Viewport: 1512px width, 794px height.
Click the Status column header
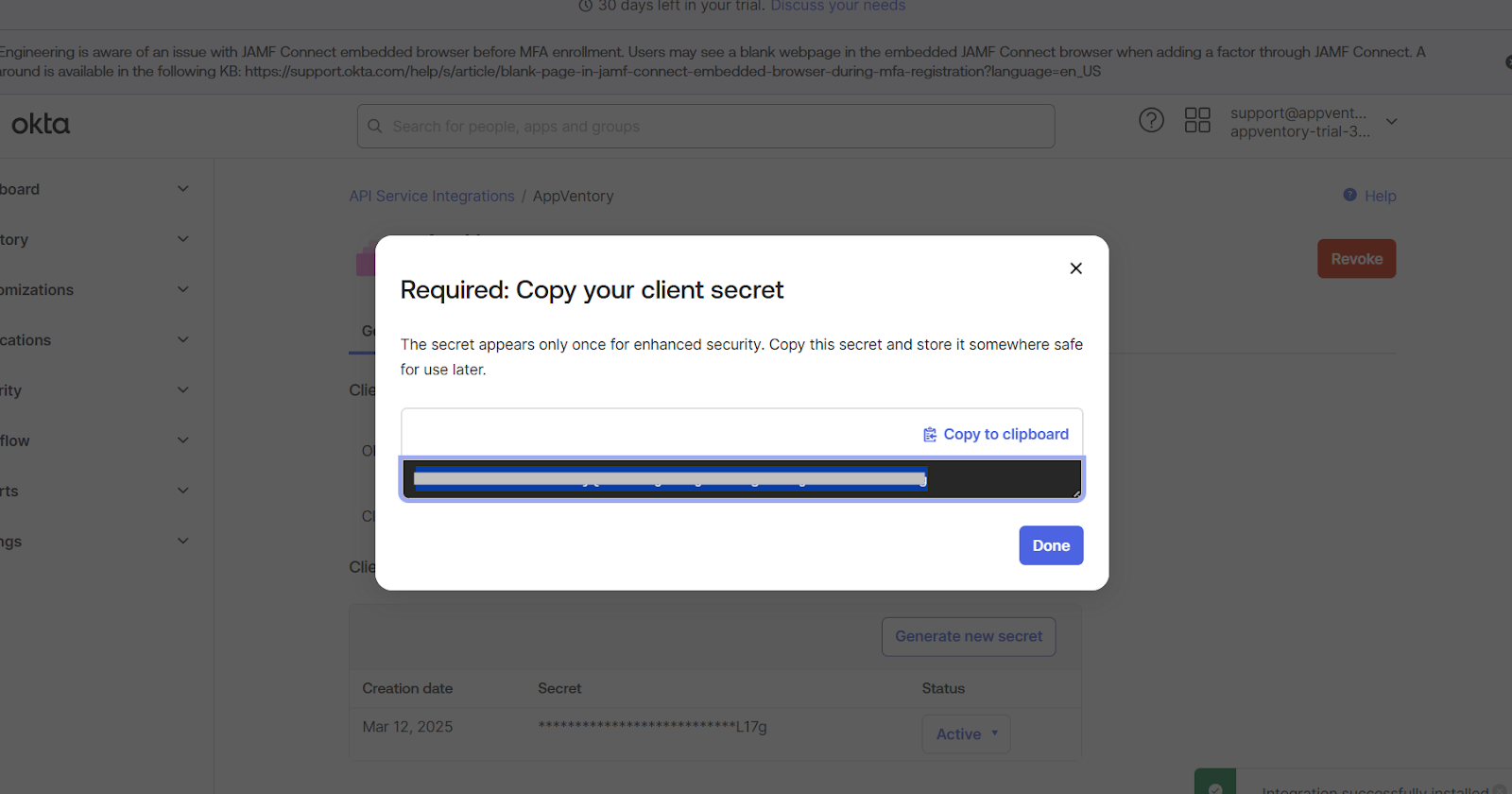[943, 688]
